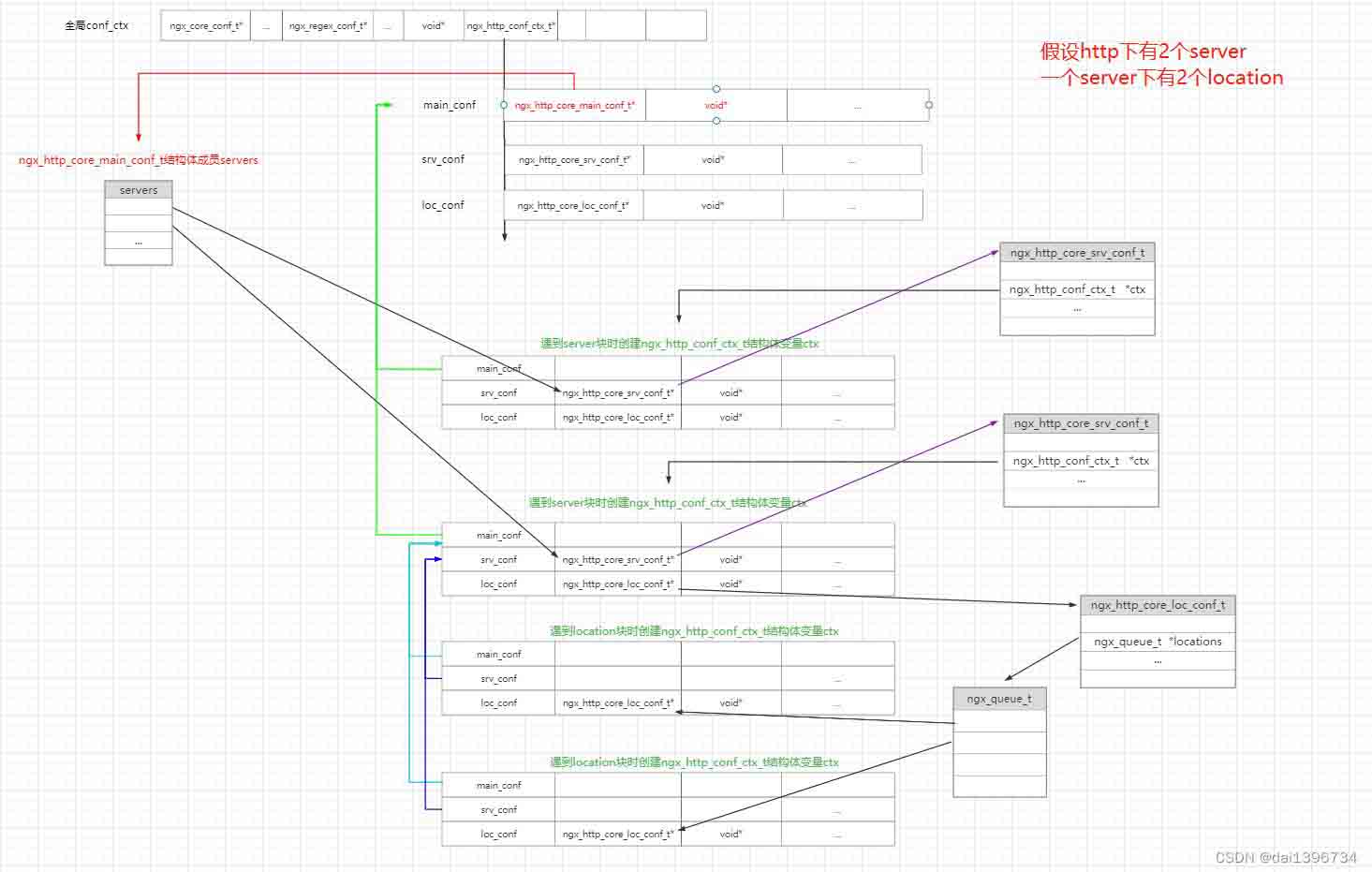Click the 全局conf_ctx label
Image resolution: width=1372 pixels, height=872 pixels.
[96, 25]
